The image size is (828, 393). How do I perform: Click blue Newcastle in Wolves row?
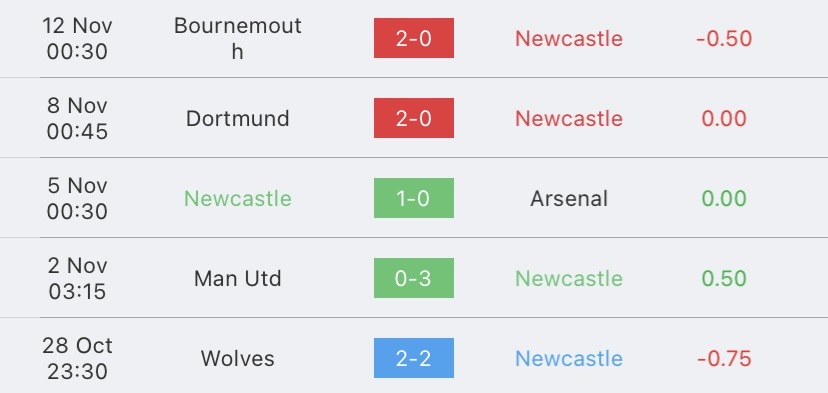(569, 358)
